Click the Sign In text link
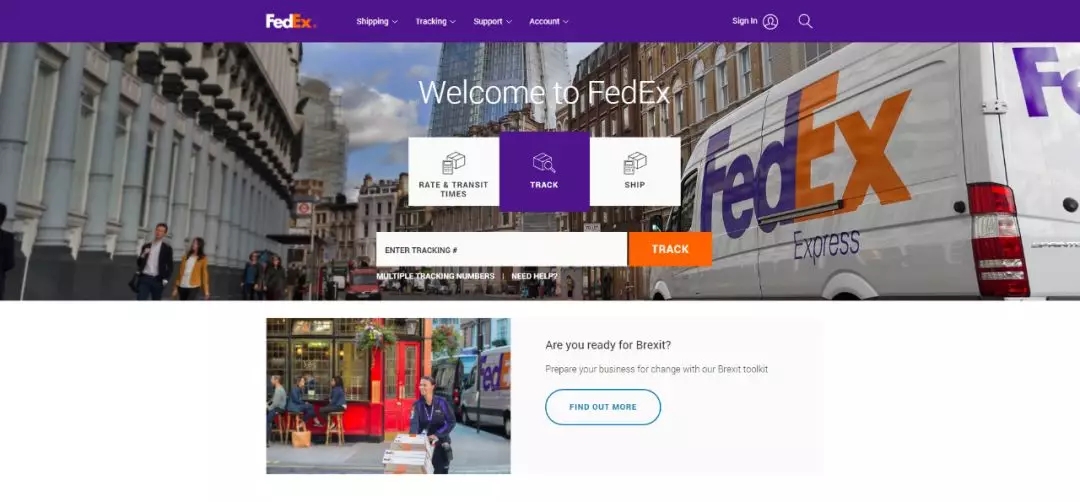This screenshot has width=1080, height=502. (745, 21)
